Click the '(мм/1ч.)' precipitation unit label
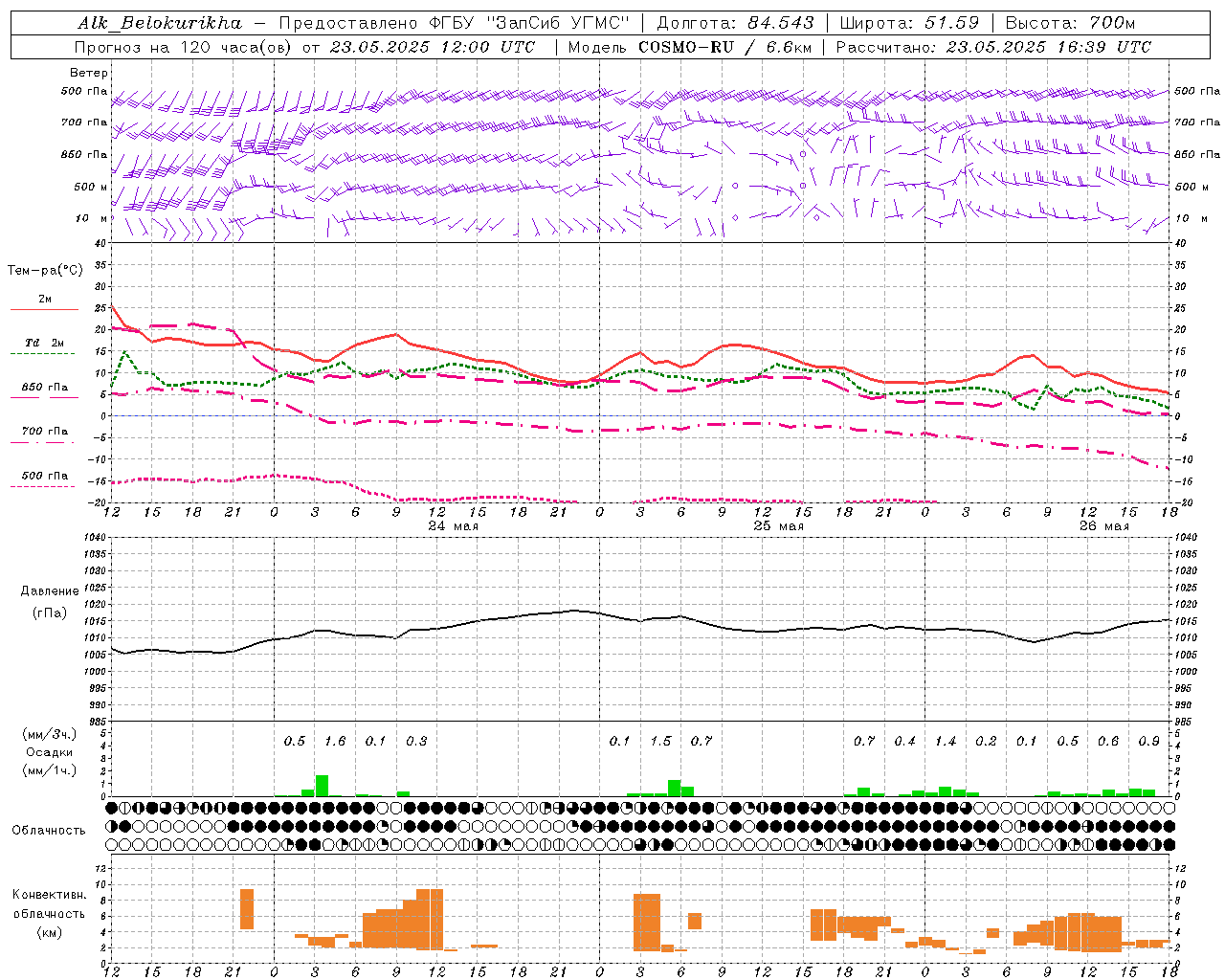 [49, 770]
